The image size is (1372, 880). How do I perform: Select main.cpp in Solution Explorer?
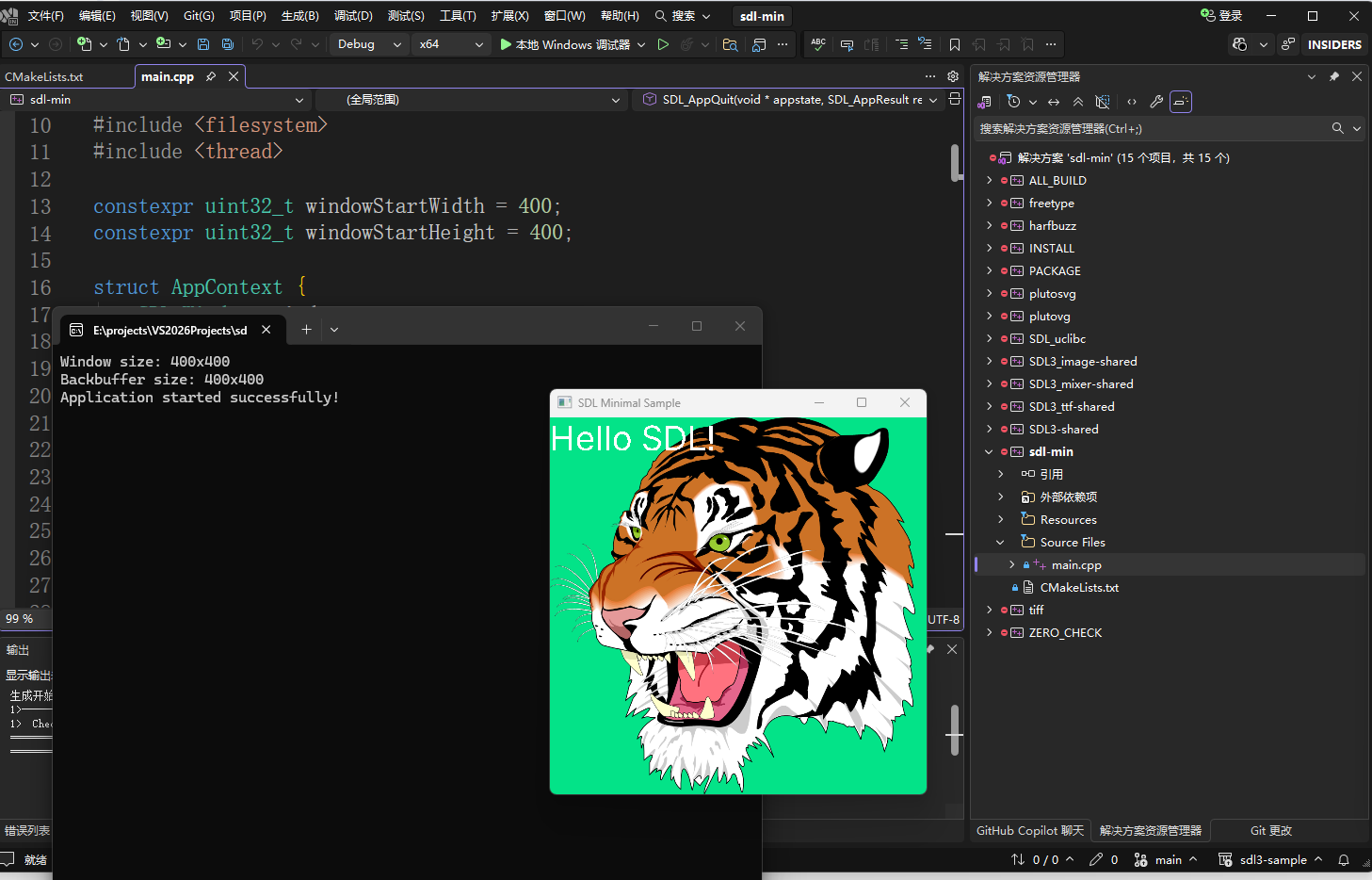pyautogui.click(x=1076, y=564)
